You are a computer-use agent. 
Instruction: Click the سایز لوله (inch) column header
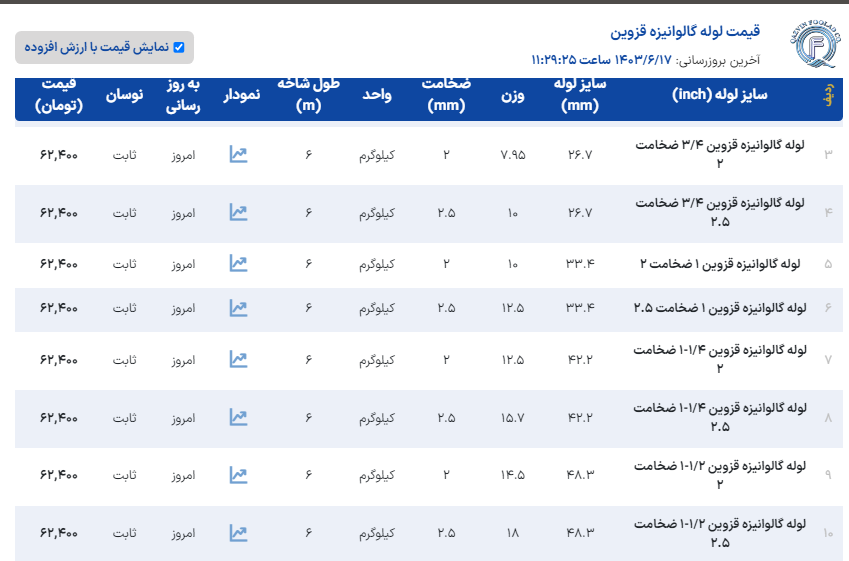coord(719,95)
